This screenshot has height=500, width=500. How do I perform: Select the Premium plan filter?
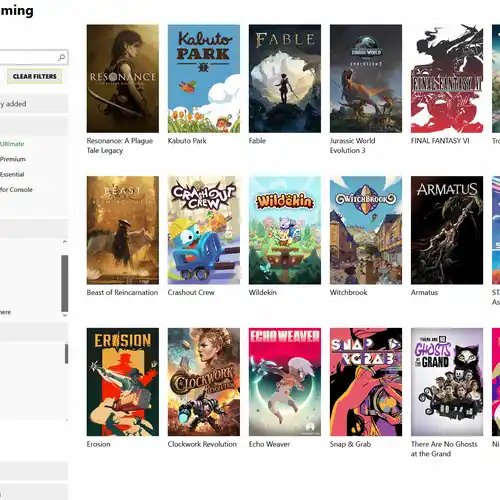[x=13, y=159]
